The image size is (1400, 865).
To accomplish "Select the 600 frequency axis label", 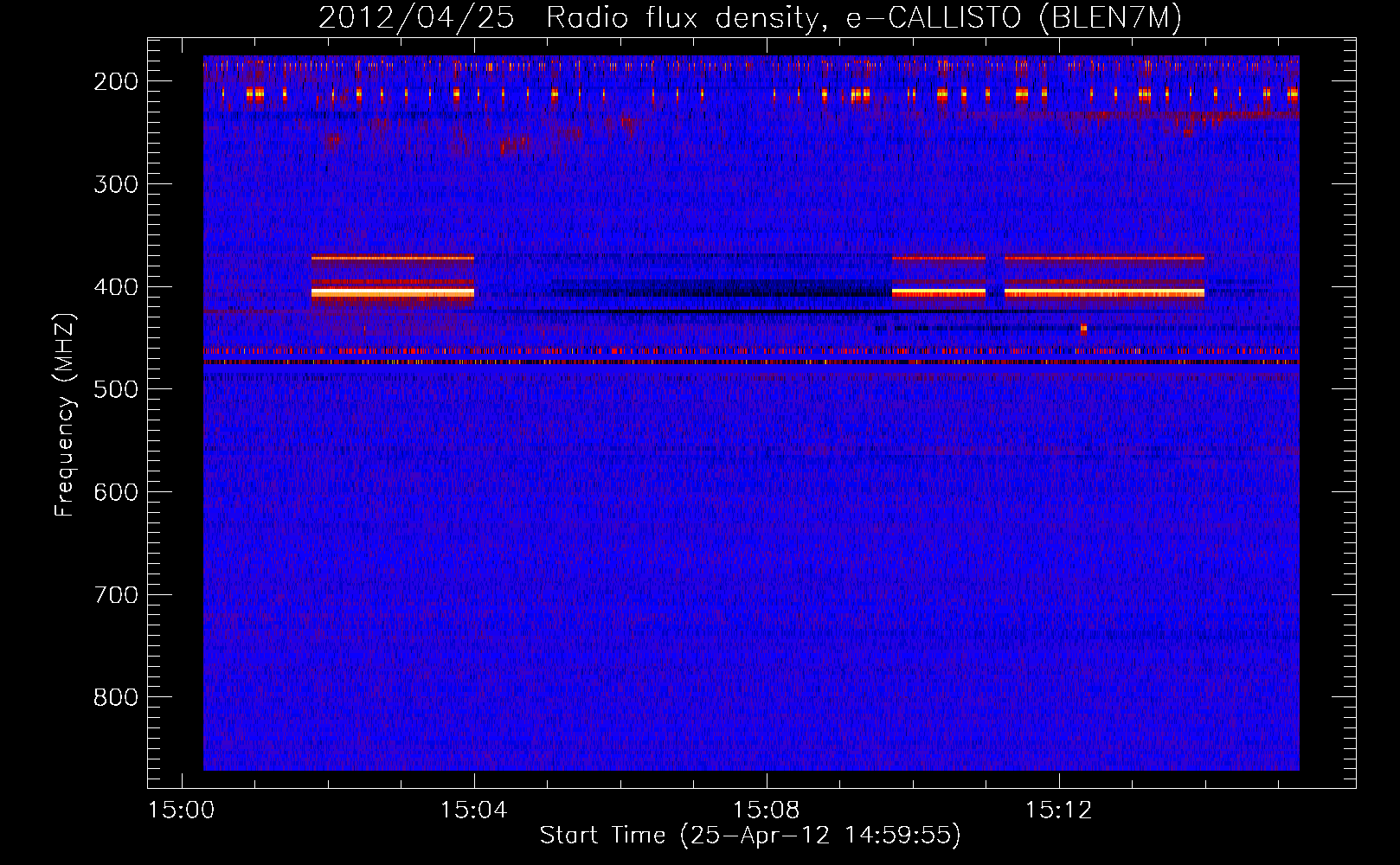I will 116,492.
